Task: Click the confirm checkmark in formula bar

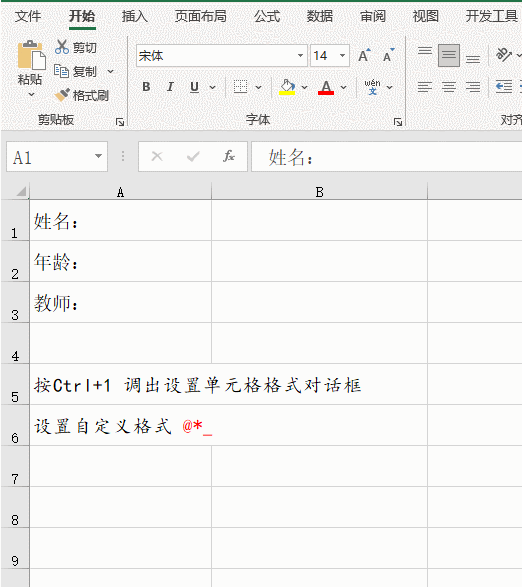Action: [x=193, y=156]
